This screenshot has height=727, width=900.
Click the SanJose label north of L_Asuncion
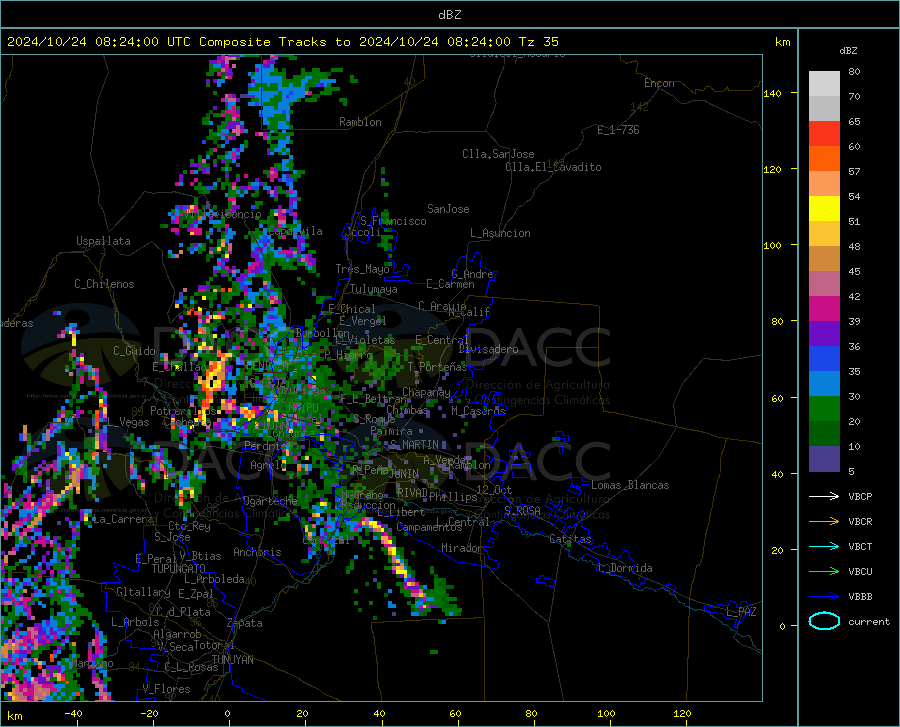pyautogui.click(x=448, y=209)
